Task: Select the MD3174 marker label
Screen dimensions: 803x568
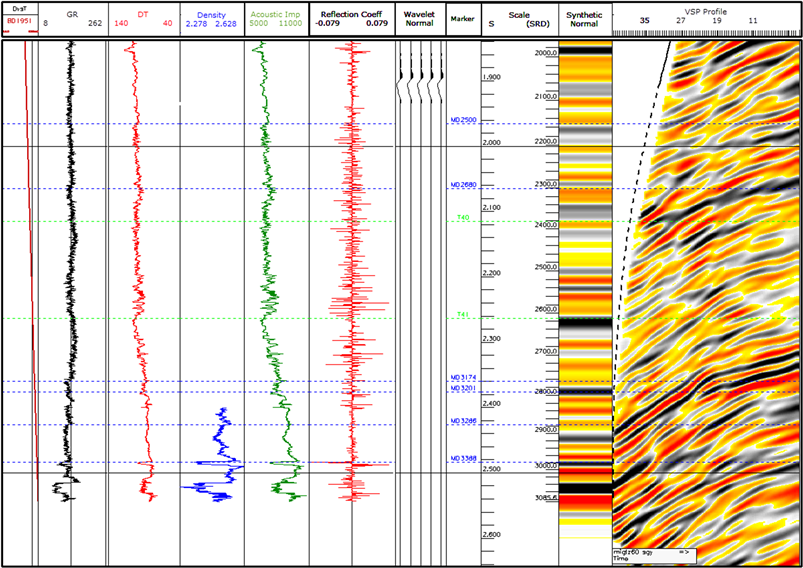Action: pyautogui.click(x=464, y=377)
